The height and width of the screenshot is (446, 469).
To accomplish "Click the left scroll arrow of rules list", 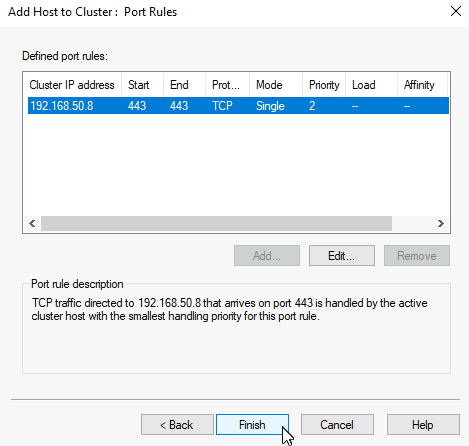I will pos(32,223).
